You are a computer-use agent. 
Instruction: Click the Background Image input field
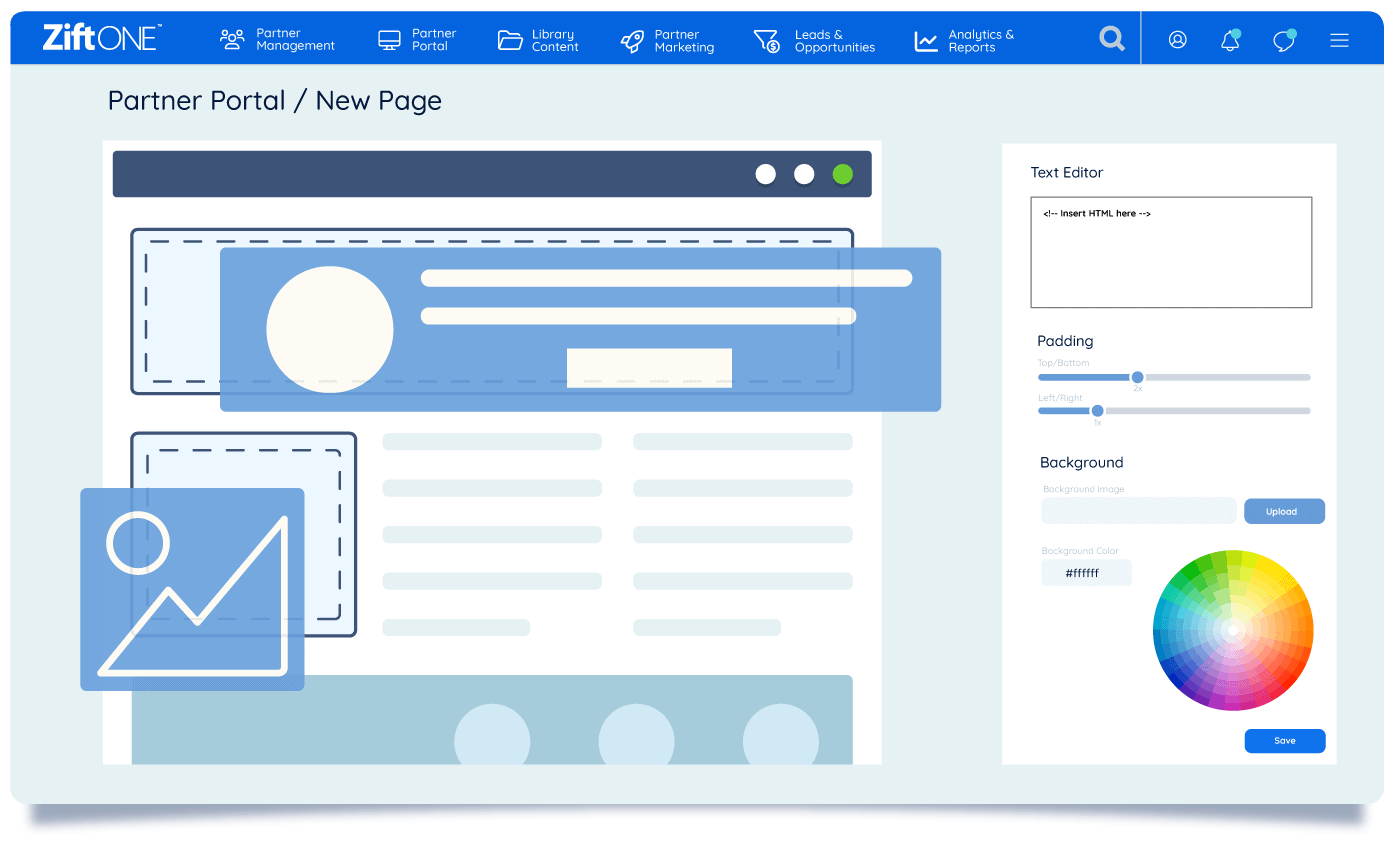tap(1138, 511)
